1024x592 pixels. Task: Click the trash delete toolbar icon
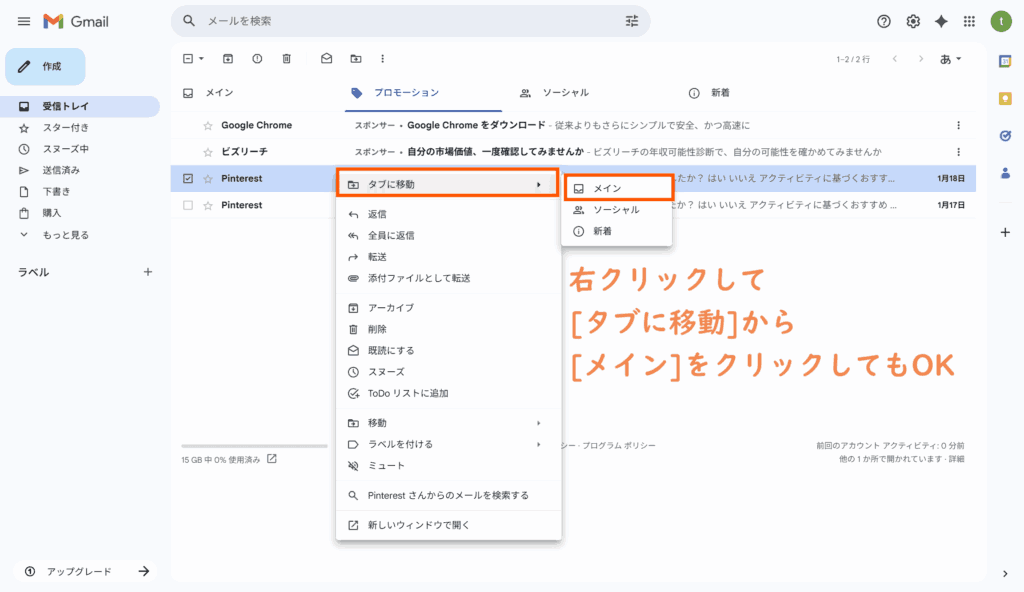click(x=286, y=59)
